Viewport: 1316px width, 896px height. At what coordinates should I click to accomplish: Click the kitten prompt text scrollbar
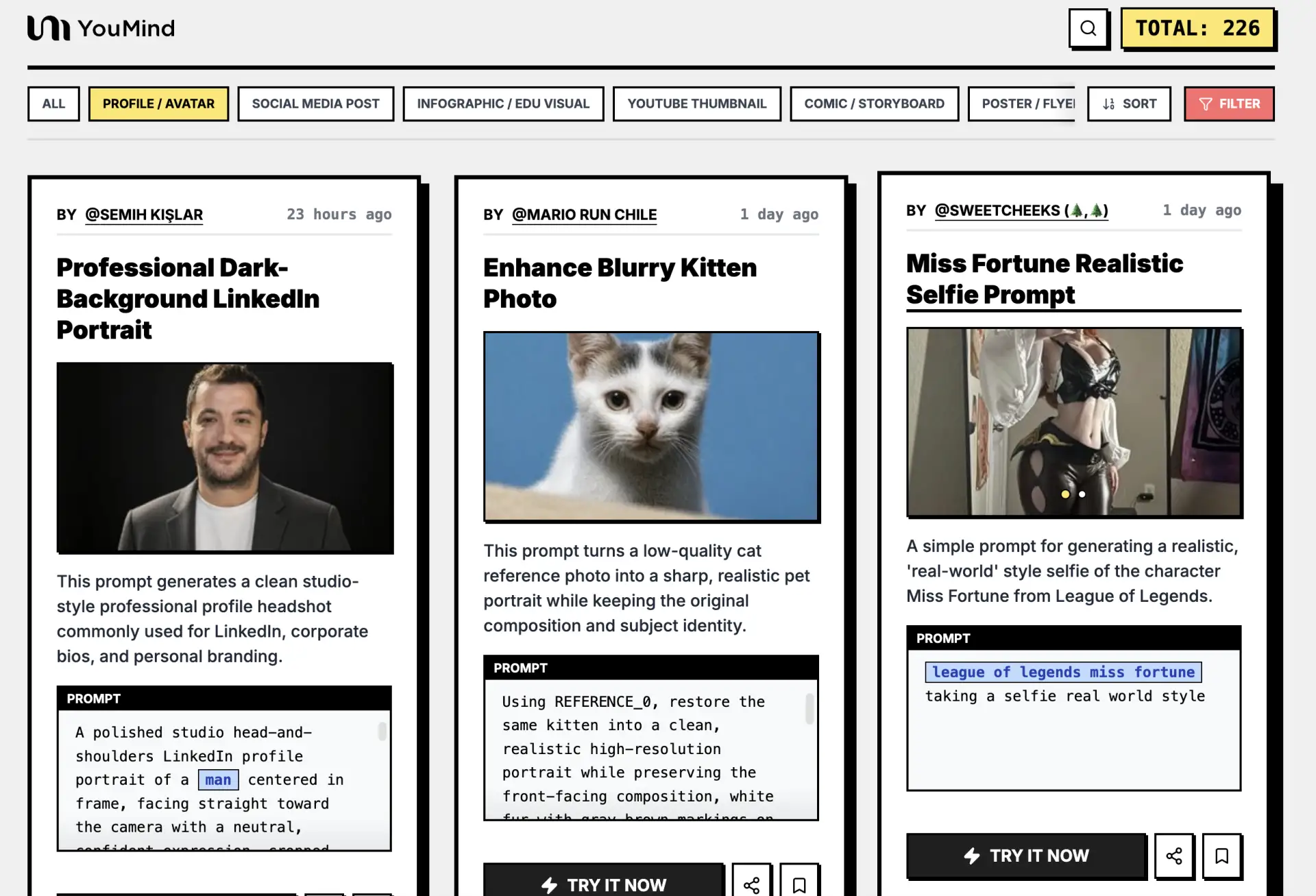pos(809,709)
